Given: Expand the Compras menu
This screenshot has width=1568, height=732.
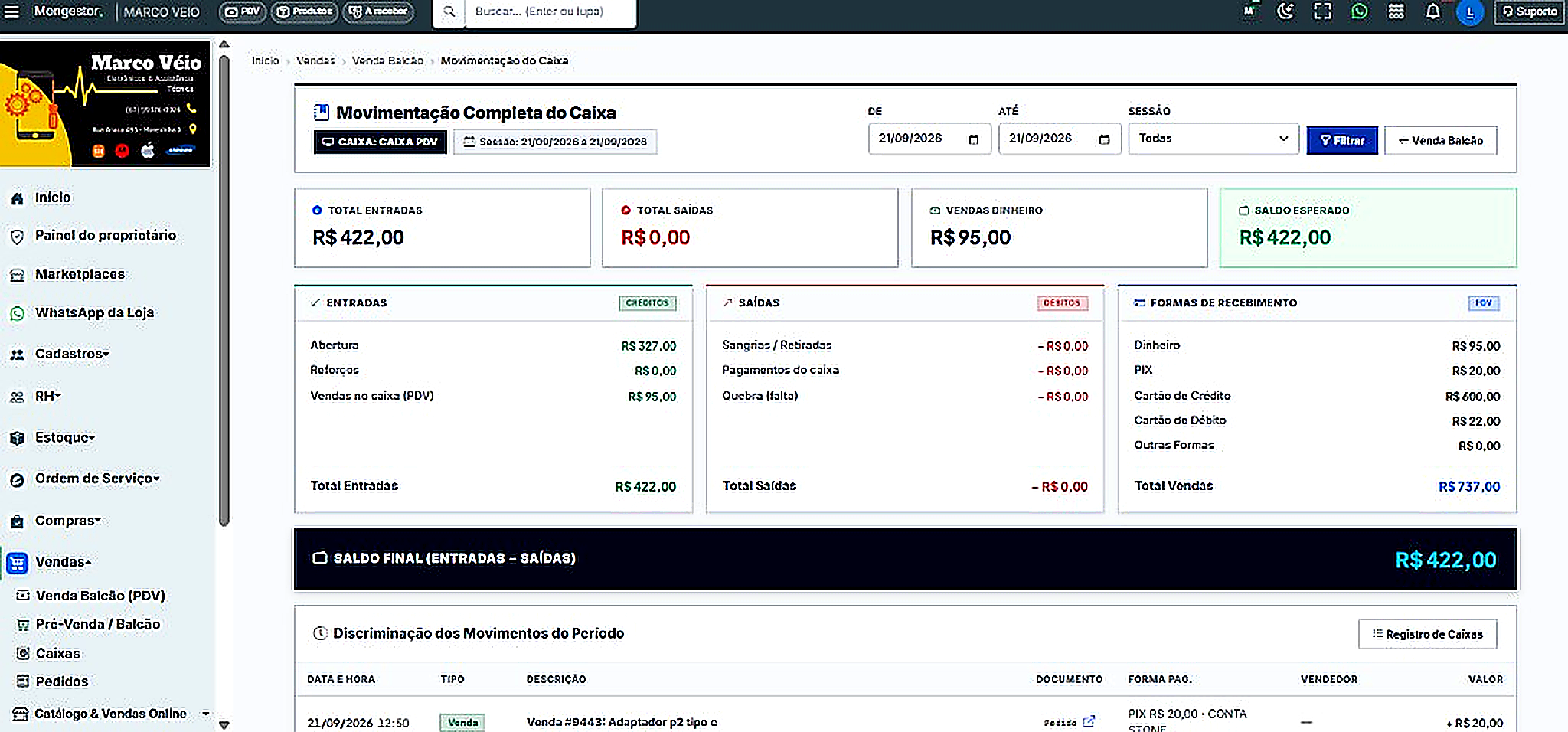Looking at the screenshot, I should (68, 521).
